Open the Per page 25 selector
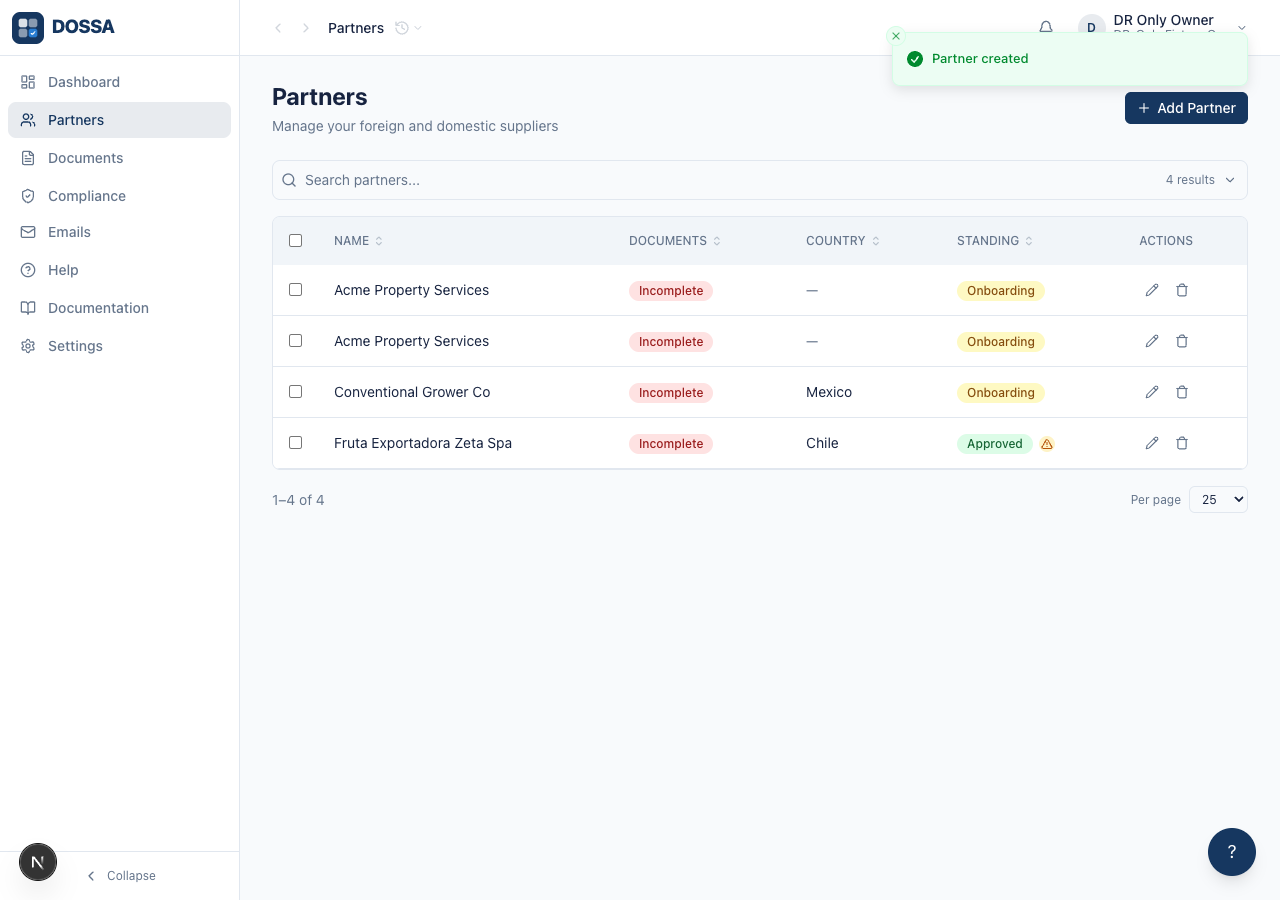The width and height of the screenshot is (1280, 900). 1218,499
